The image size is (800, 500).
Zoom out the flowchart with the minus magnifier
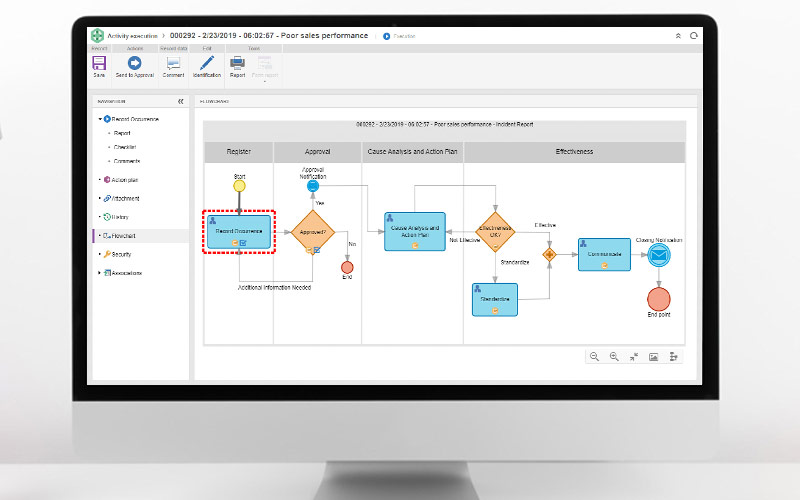(x=594, y=356)
